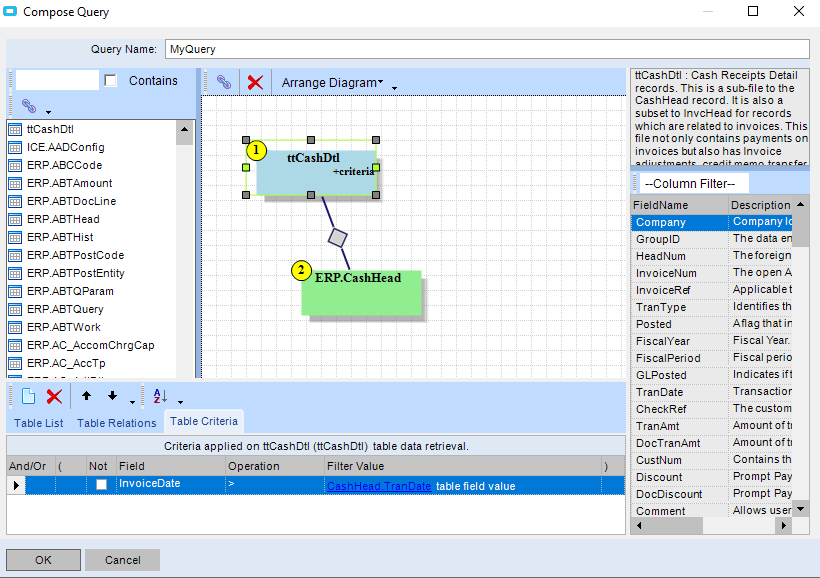
Task: Click the OK button
Action: [x=43, y=560]
